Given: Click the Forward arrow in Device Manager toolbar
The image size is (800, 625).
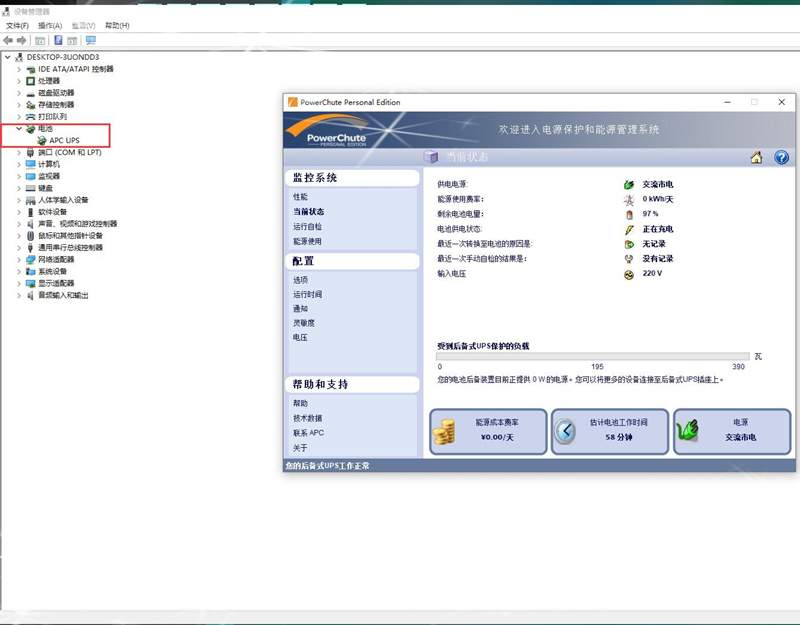Looking at the screenshot, I should [21, 40].
